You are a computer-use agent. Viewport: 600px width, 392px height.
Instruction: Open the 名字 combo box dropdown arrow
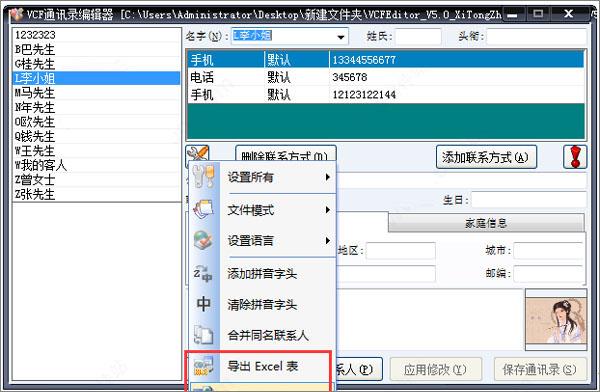coord(340,37)
